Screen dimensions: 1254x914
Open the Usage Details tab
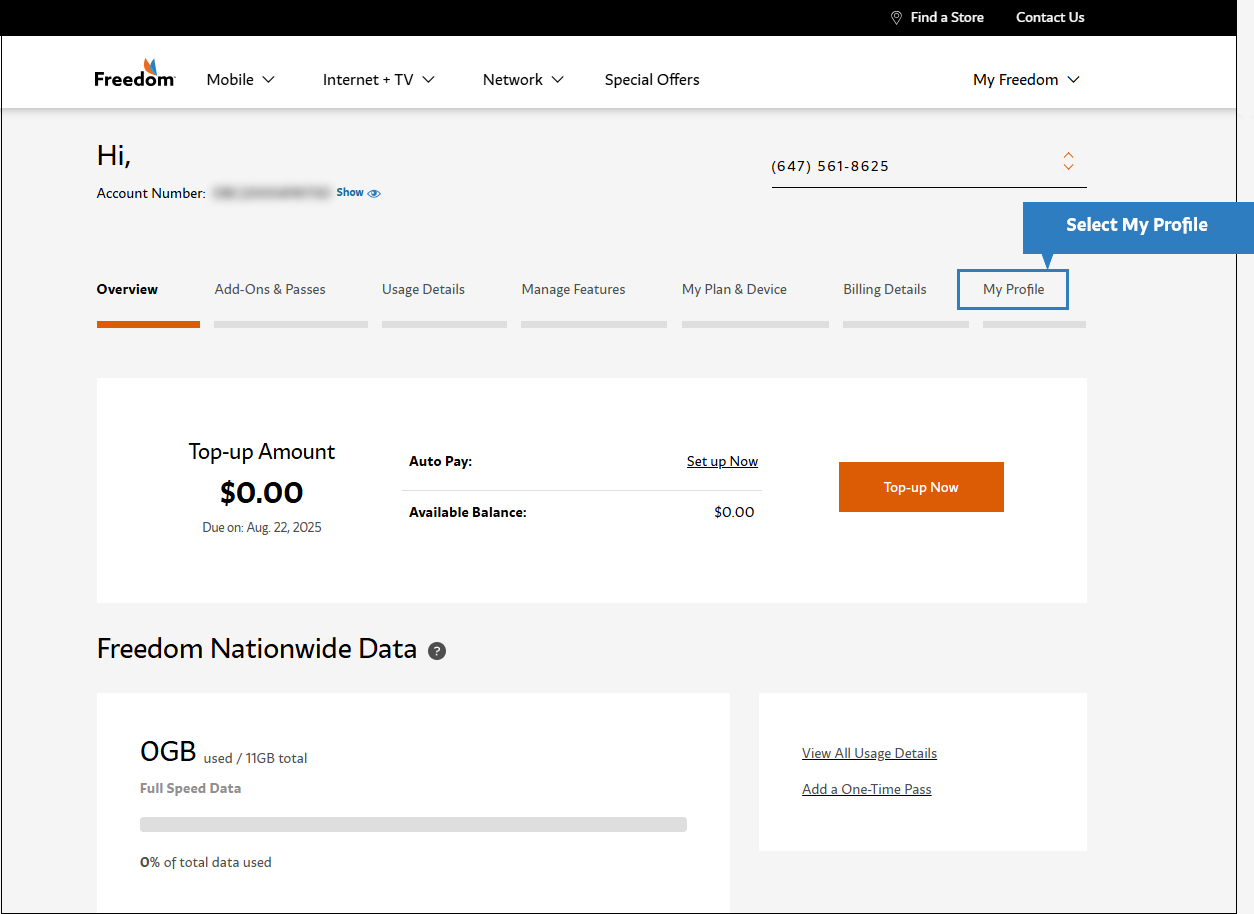[x=423, y=289]
